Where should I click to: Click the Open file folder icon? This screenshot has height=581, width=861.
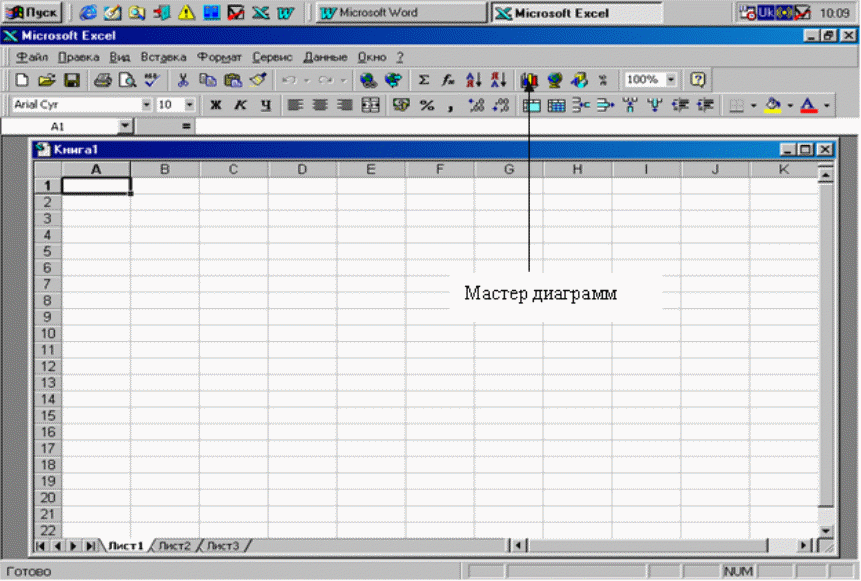point(47,80)
